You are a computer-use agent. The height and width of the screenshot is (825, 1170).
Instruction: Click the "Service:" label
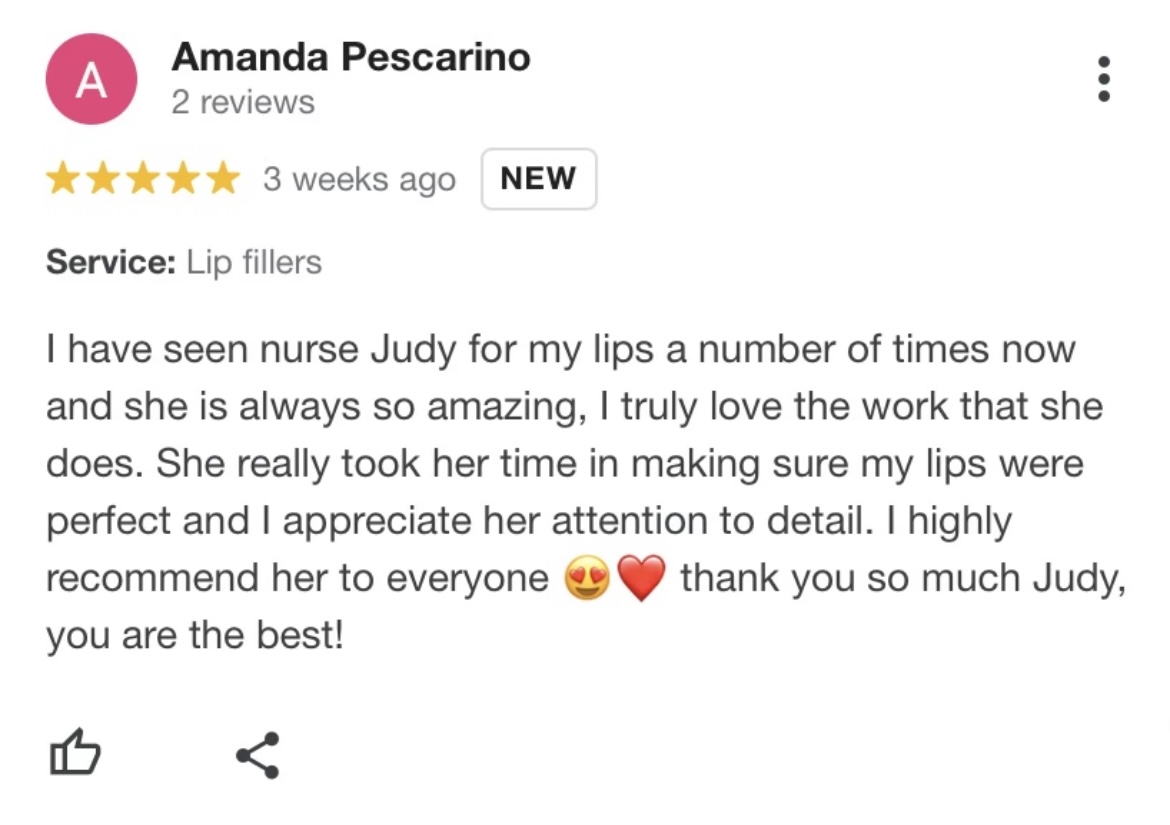coord(111,262)
